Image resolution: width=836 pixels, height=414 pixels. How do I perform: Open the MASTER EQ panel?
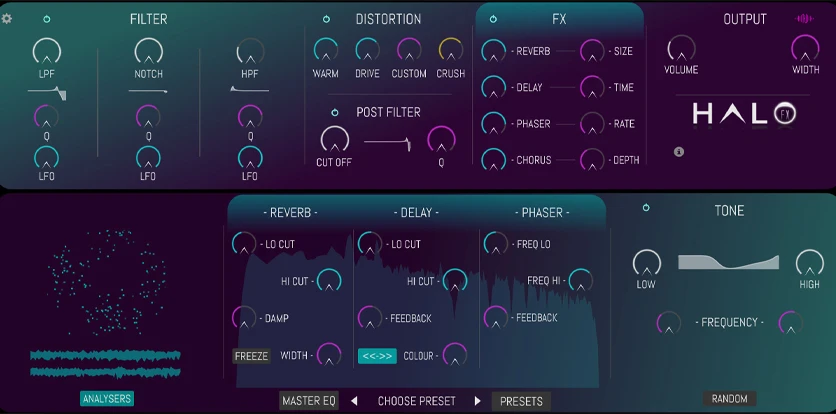pos(309,401)
